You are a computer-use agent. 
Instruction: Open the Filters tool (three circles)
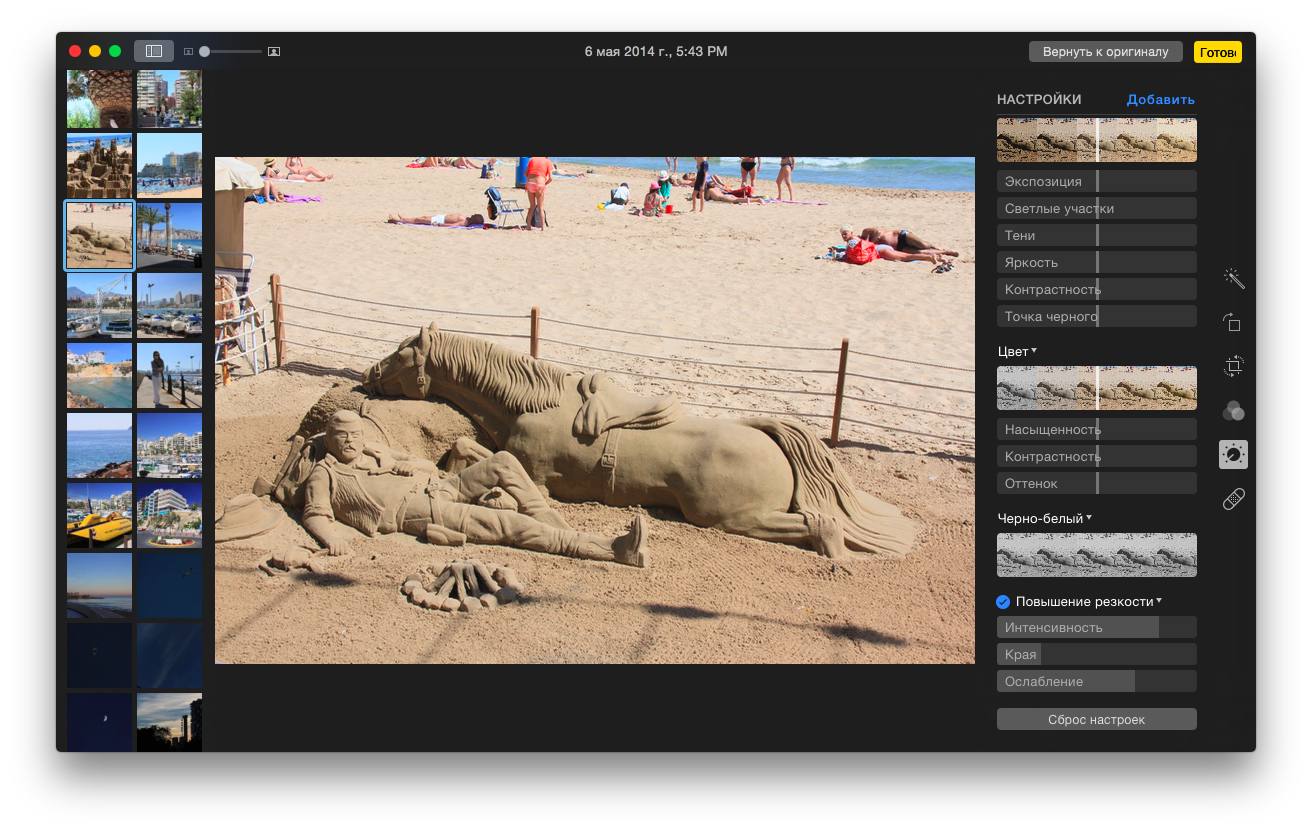pos(1233,410)
